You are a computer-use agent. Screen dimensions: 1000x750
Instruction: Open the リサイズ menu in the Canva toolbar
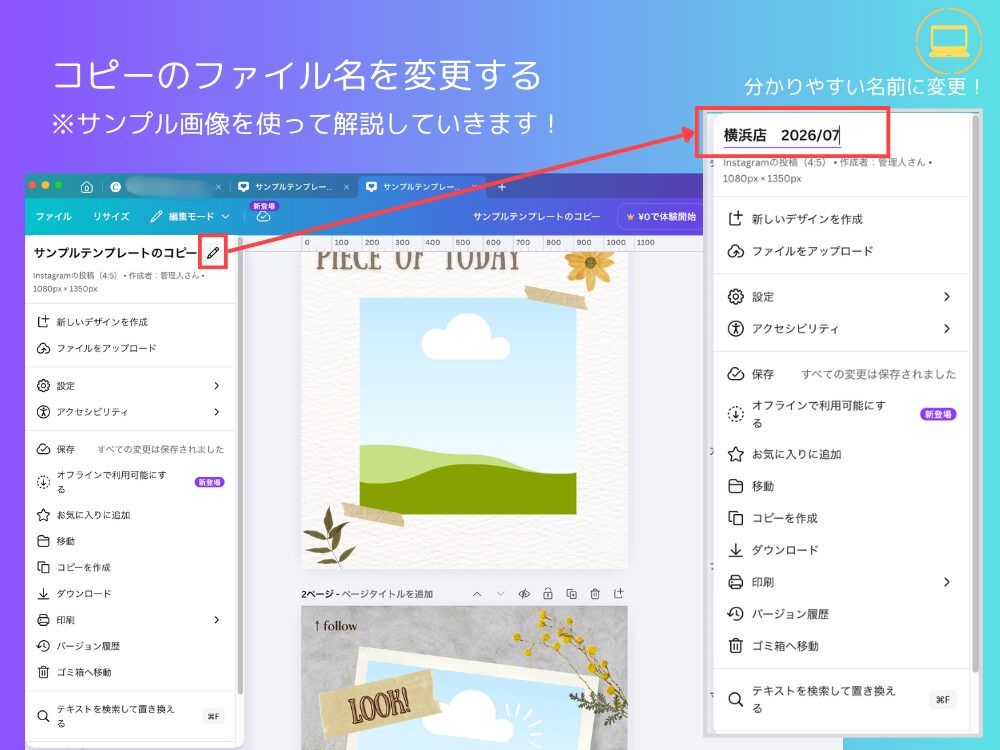point(111,217)
